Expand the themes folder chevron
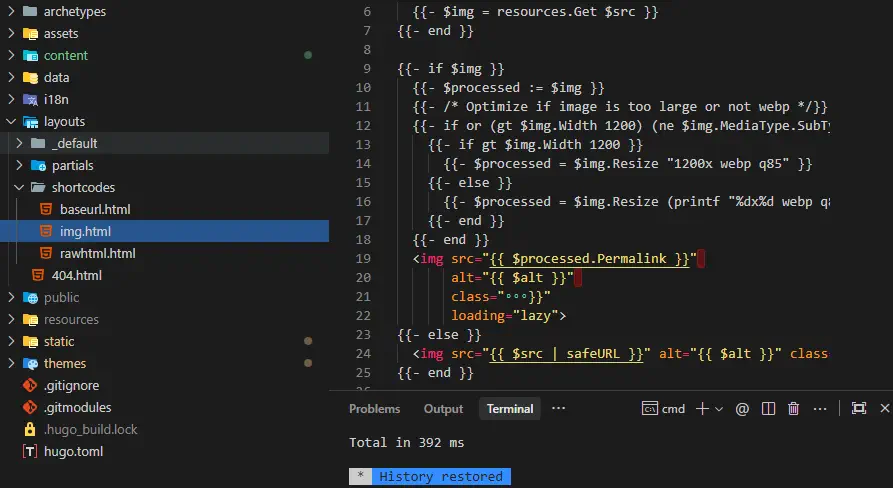The image size is (893, 488). click(x=11, y=363)
